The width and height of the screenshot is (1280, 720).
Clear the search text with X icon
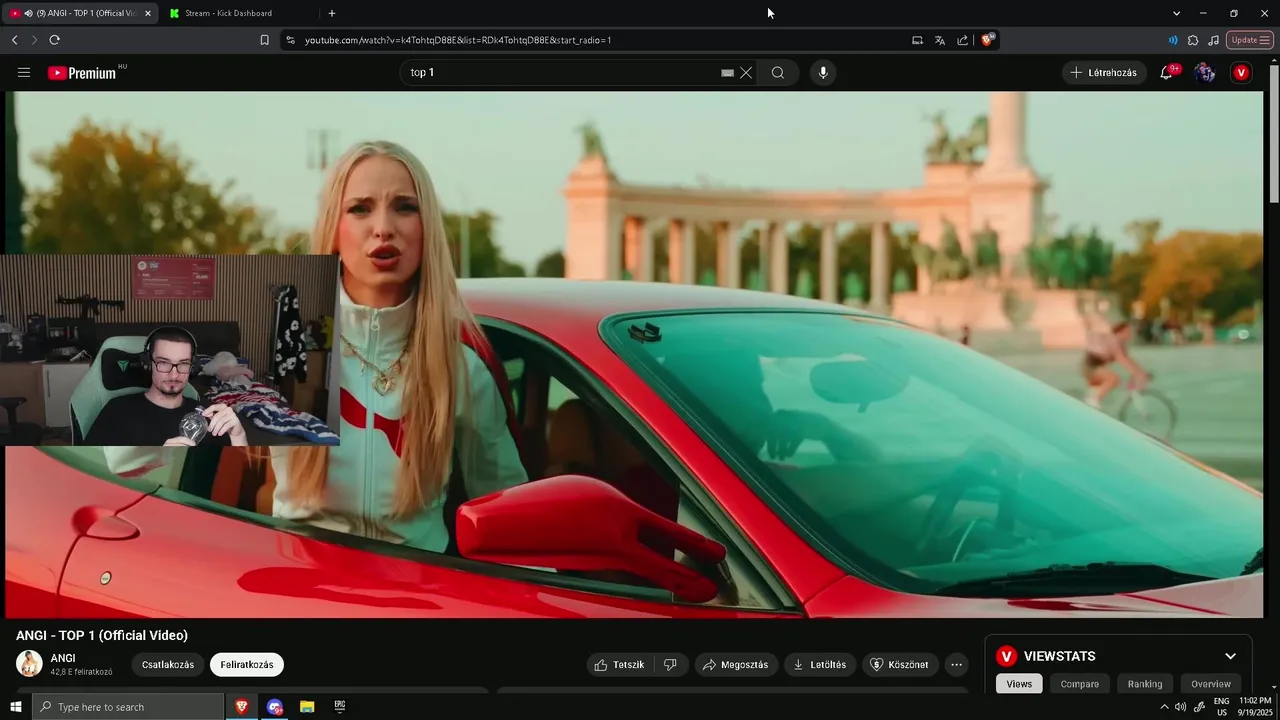[x=746, y=72]
